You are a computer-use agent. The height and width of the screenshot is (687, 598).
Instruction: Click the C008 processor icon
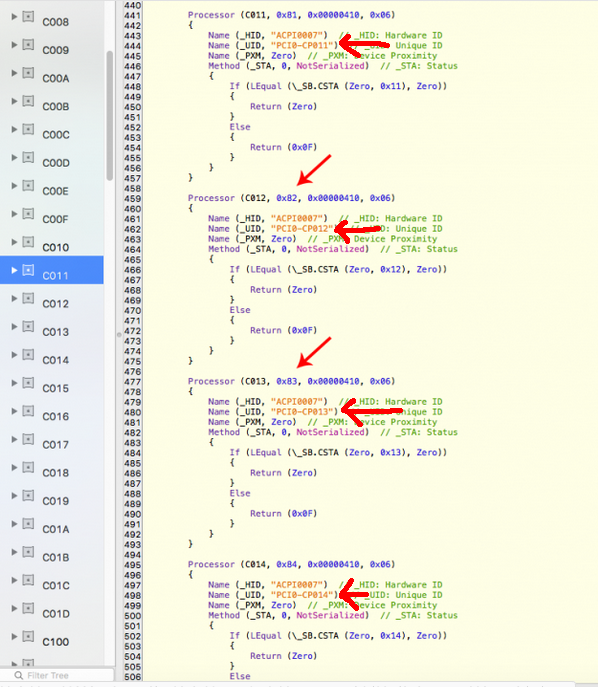[x=28, y=17]
